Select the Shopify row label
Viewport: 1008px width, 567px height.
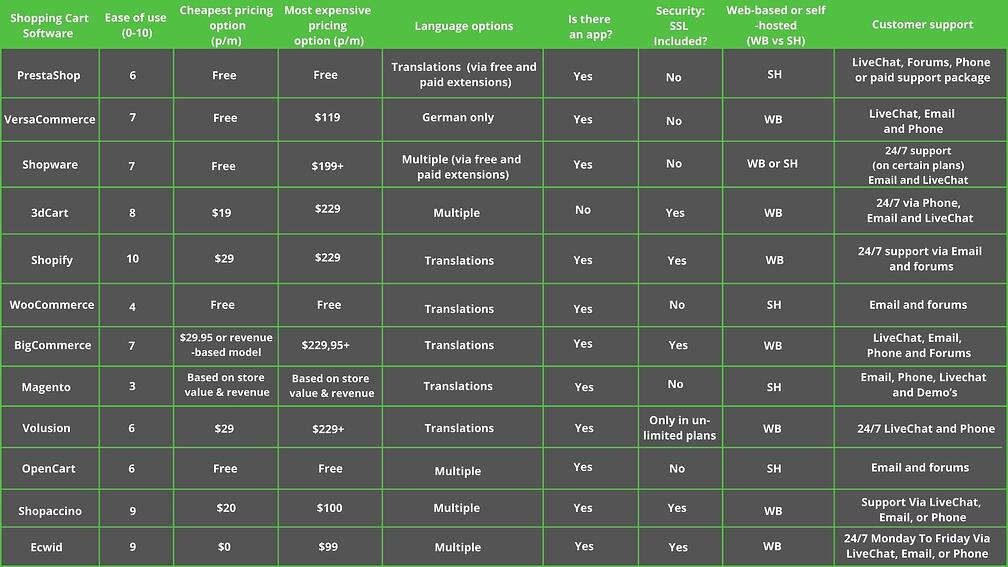[x=51, y=260]
